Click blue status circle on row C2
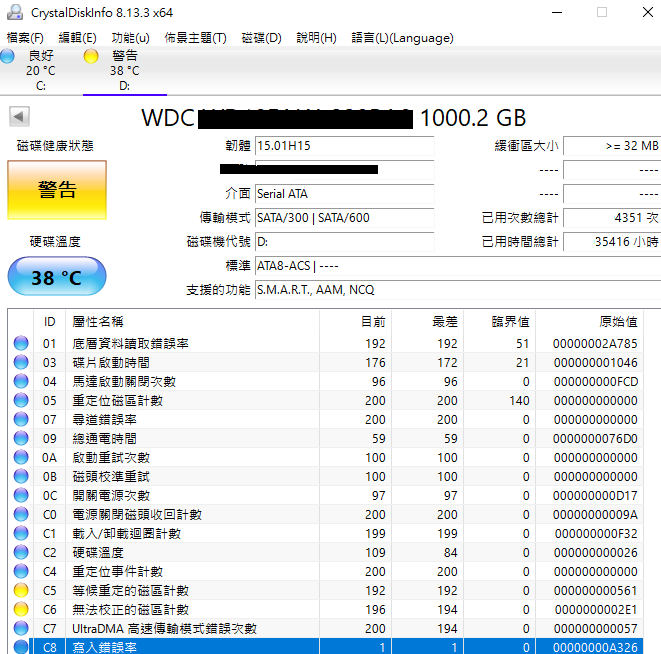 [21, 552]
